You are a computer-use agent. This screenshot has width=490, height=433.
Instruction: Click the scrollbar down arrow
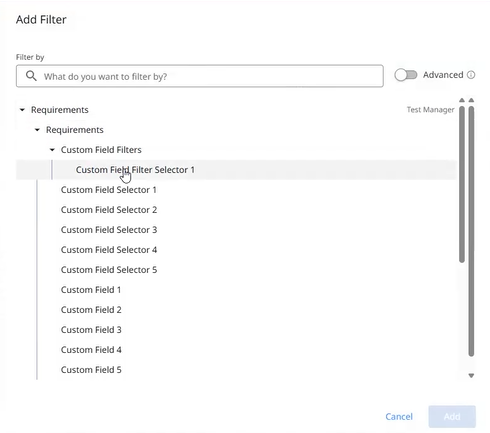pyautogui.click(x=471, y=376)
